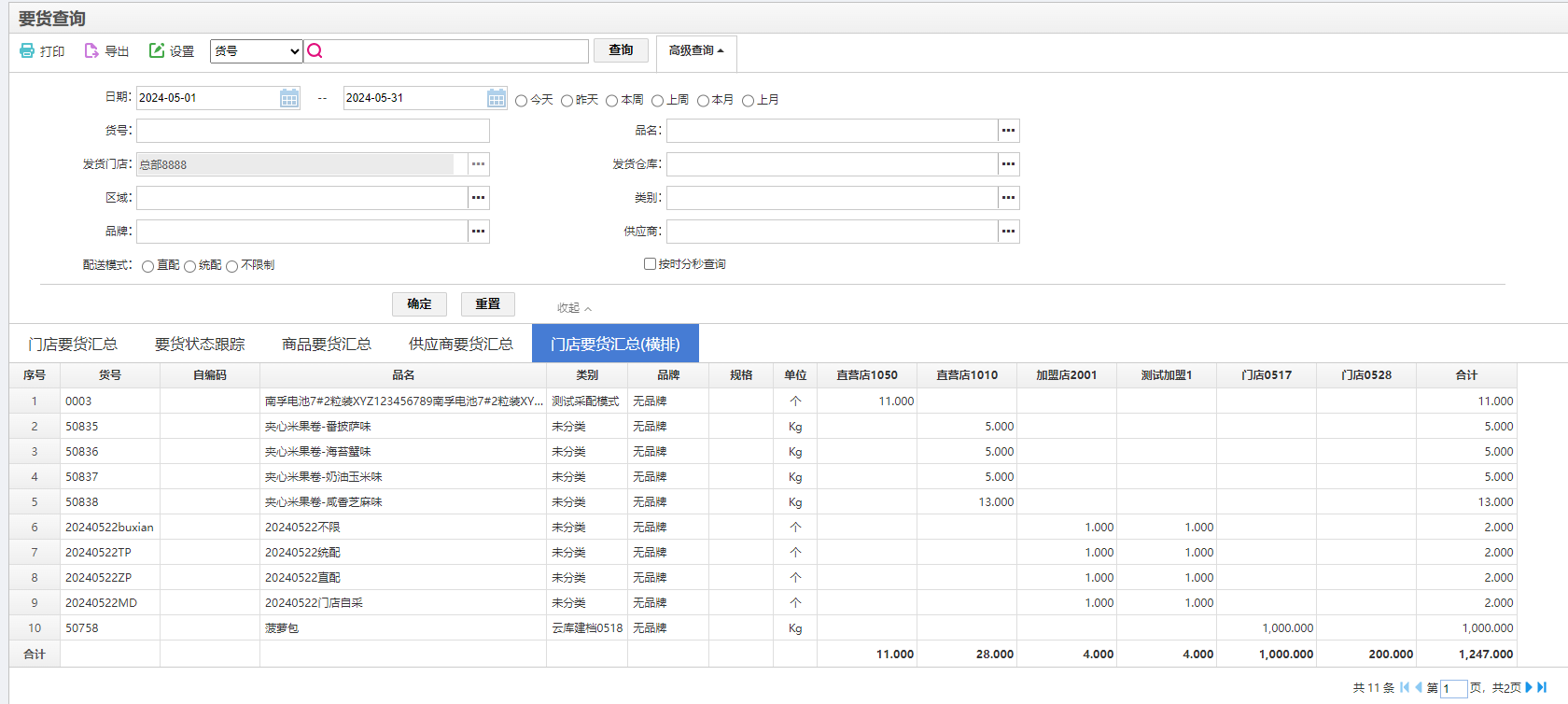Select 昨天 date radio
Viewport: 1568px width, 704px height.
coord(567,101)
